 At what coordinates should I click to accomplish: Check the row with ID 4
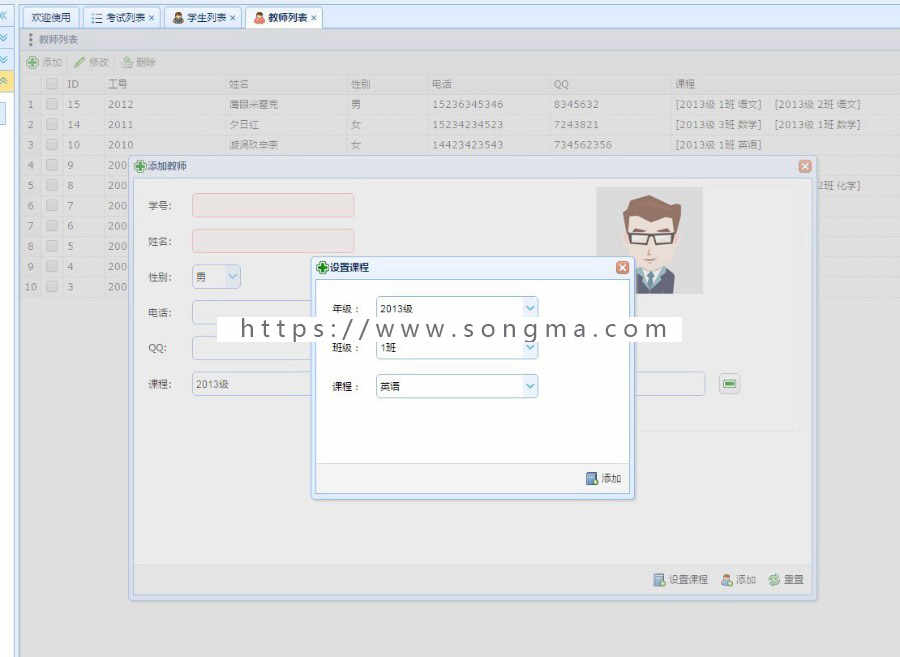(x=52, y=266)
